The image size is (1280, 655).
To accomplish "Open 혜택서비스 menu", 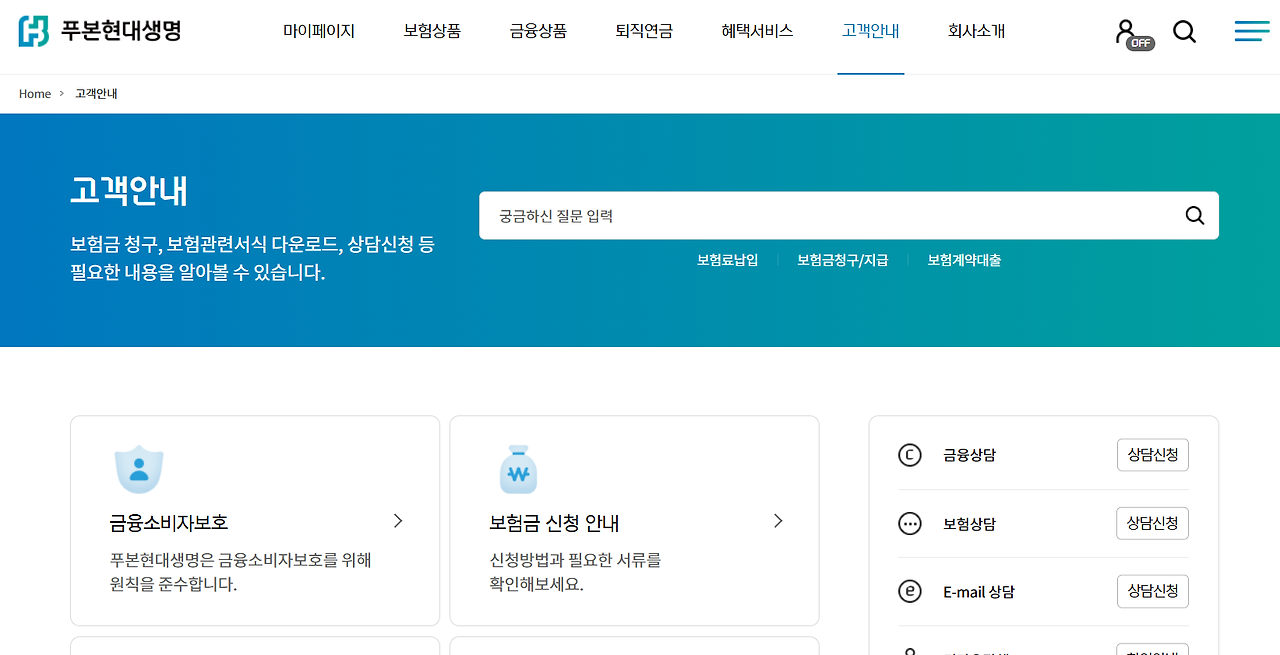I will tap(757, 31).
